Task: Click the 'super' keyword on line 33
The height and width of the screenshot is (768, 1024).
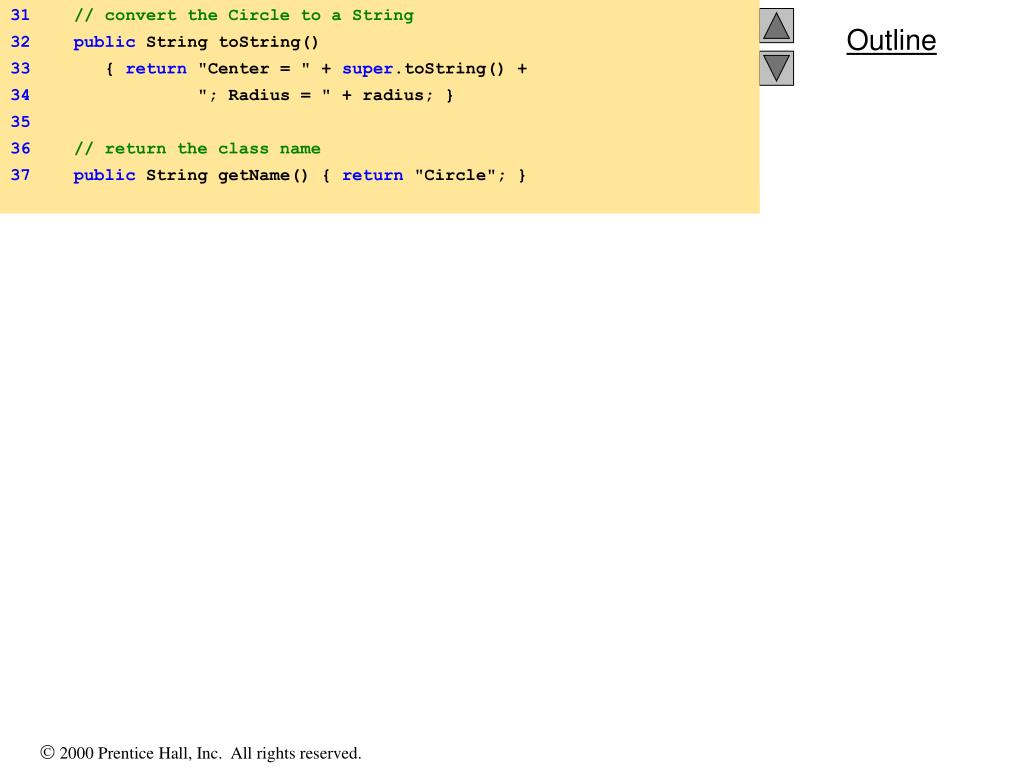Action: [x=368, y=69]
